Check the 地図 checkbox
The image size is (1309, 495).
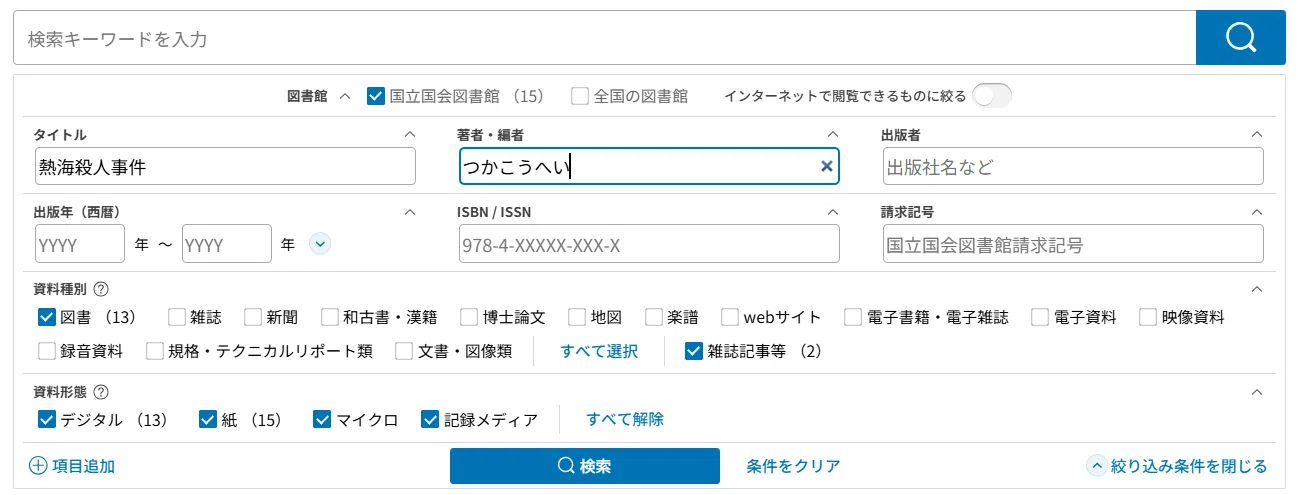[x=577, y=317]
